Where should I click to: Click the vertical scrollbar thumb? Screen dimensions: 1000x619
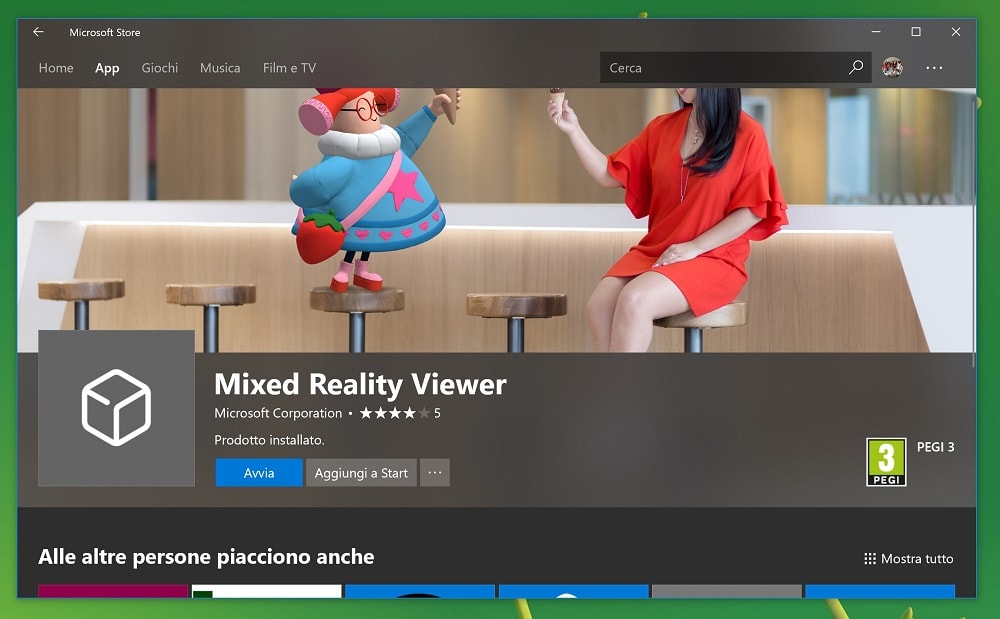(x=973, y=229)
